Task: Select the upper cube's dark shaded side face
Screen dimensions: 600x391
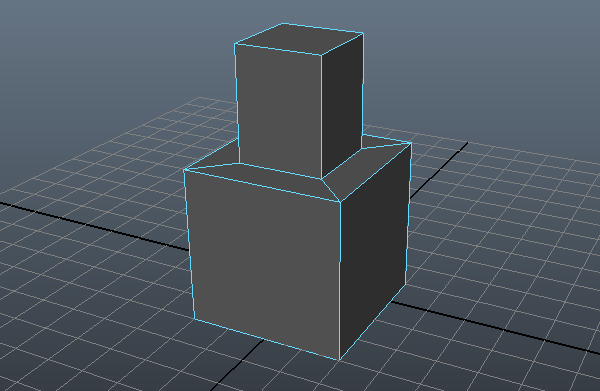Action: click(341, 105)
